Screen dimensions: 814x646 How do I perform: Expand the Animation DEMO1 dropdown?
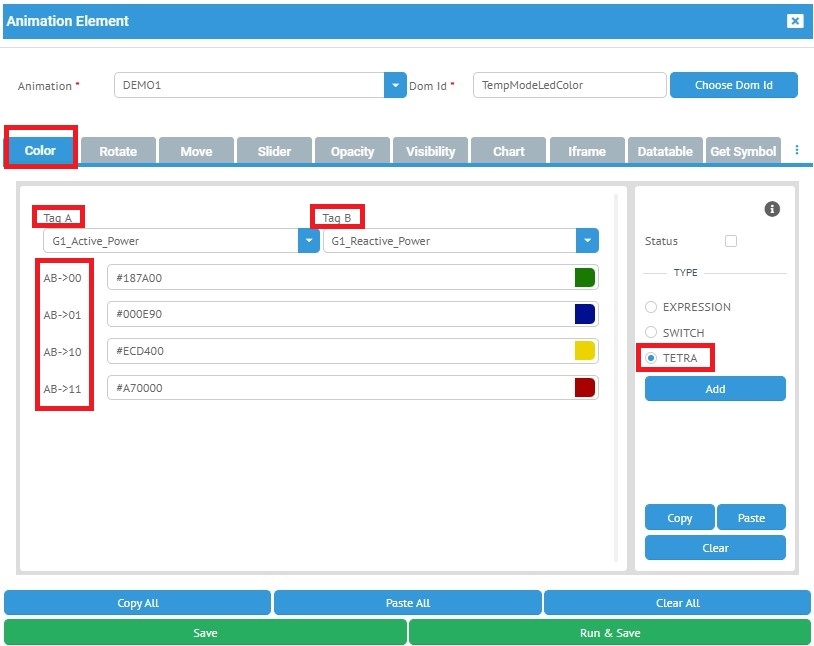(x=395, y=85)
